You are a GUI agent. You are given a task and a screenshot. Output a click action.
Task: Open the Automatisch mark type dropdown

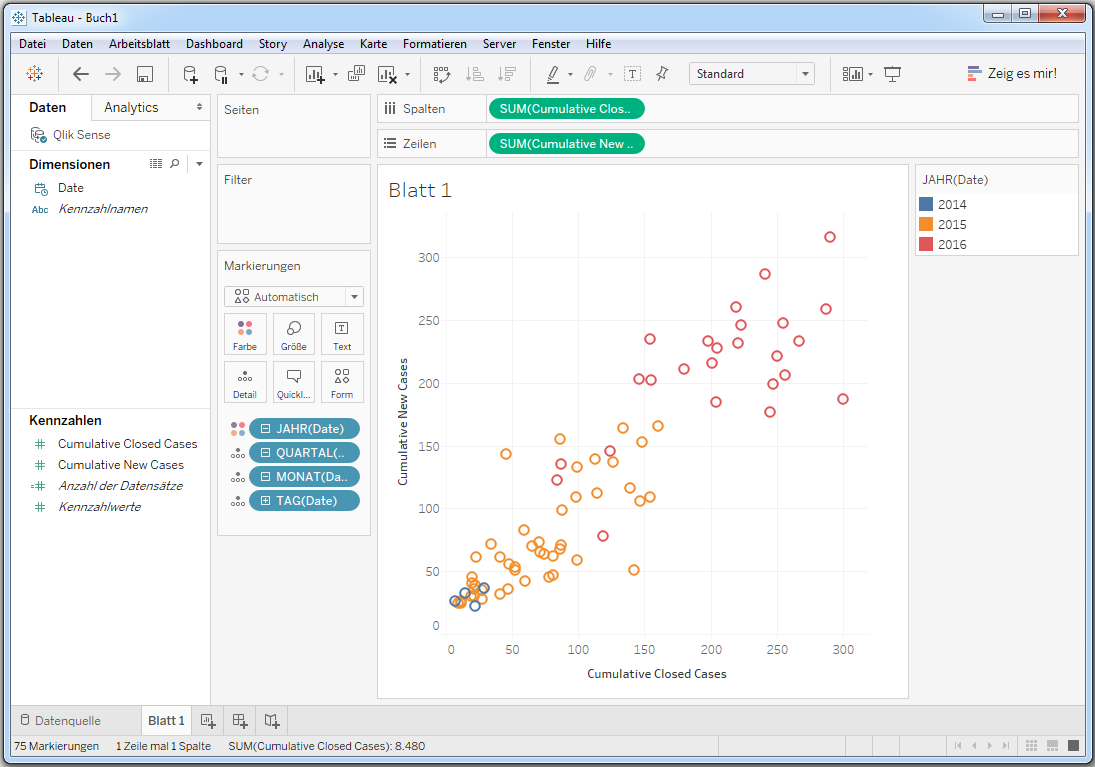point(293,297)
